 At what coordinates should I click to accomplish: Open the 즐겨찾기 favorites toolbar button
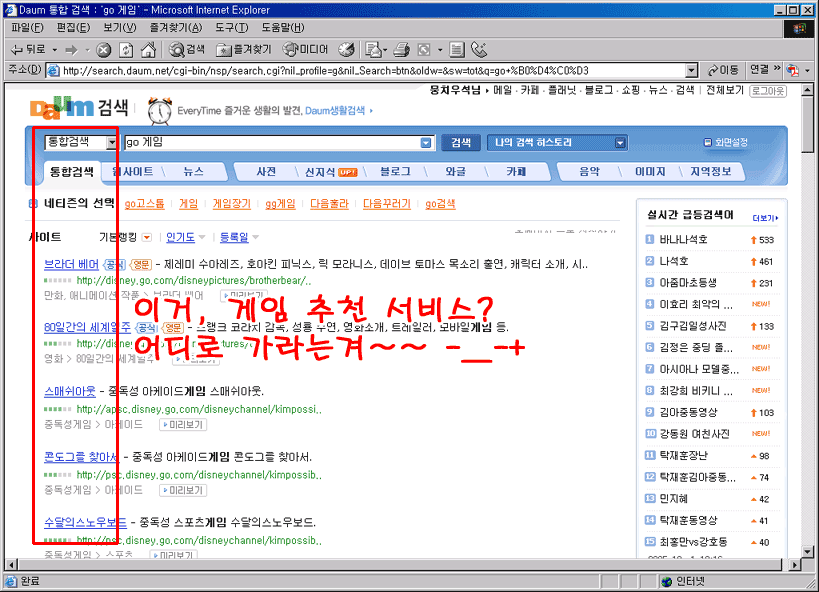244,50
